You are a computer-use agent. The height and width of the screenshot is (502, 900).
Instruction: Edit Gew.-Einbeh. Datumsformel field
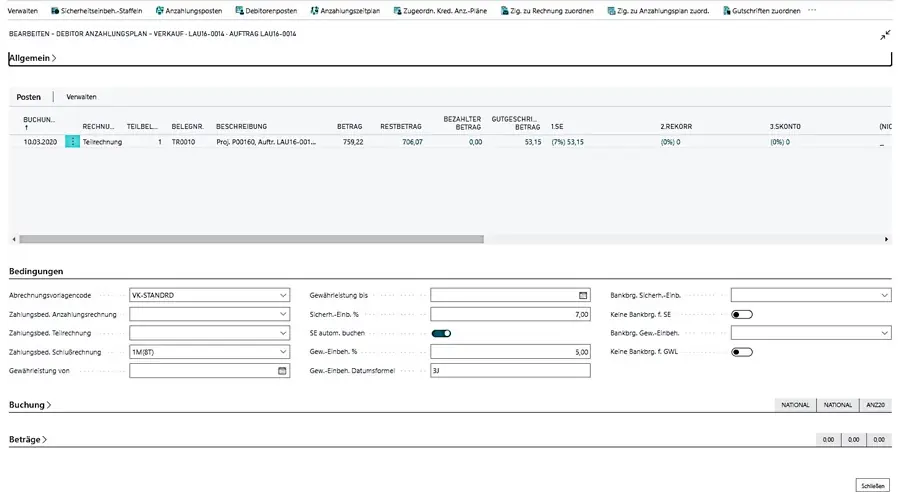point(510,371)
